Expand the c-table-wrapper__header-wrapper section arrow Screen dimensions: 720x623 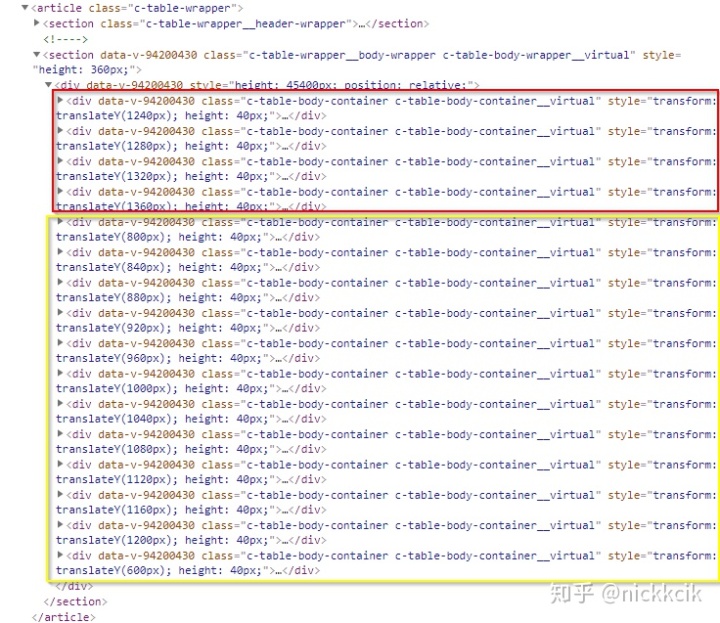tap(37, 22)
